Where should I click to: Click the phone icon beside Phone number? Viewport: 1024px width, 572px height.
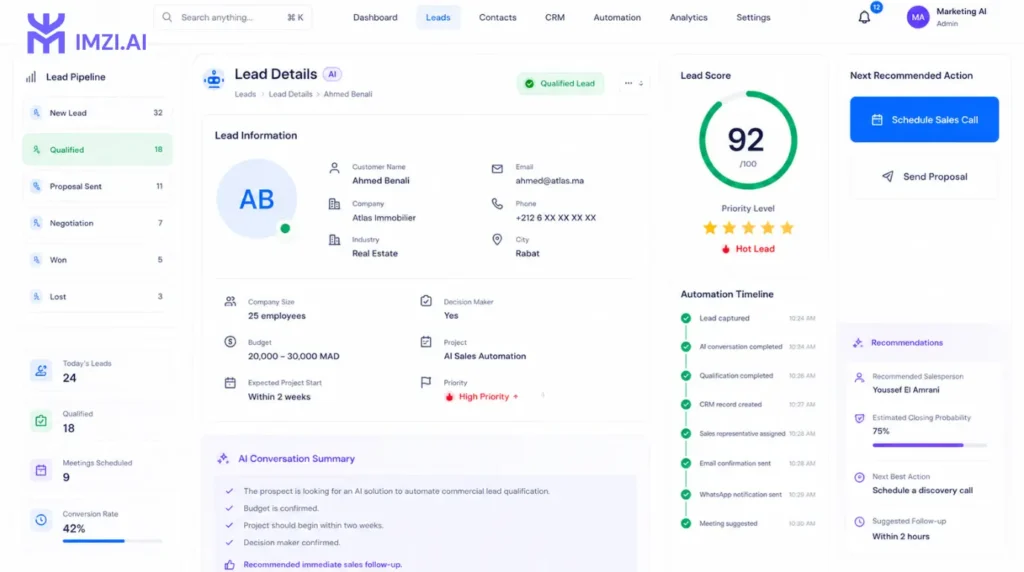(x=497, y=204)
